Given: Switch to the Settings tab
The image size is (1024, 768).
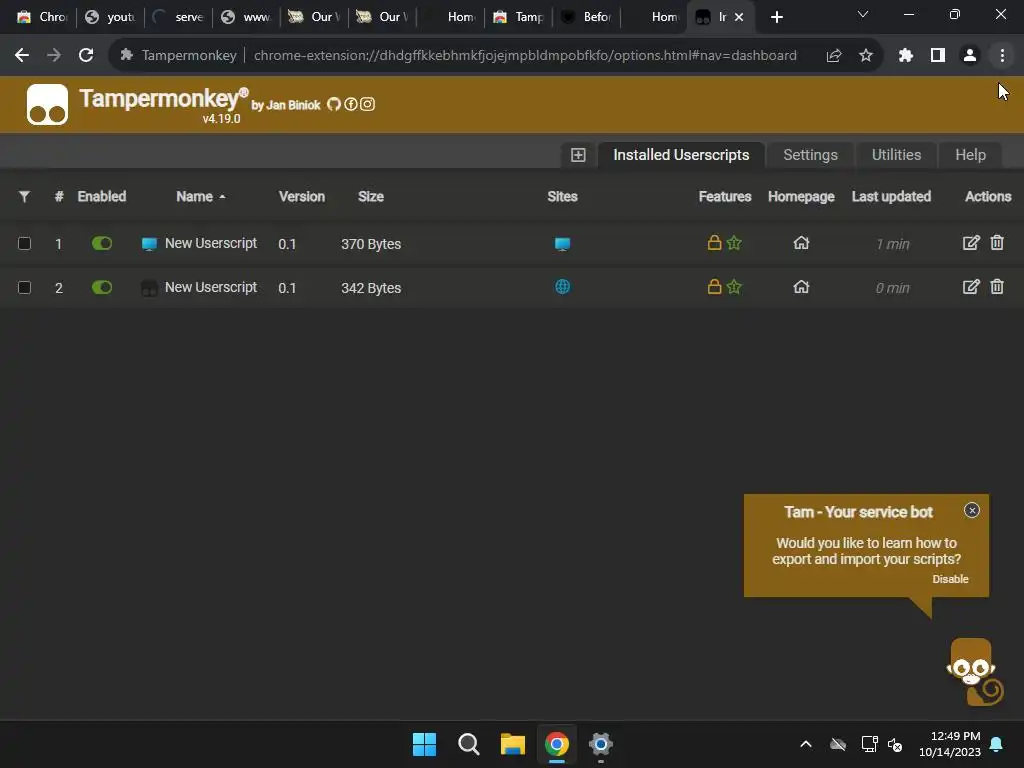Looking at the screenshot, I should (x=810, y=155).
